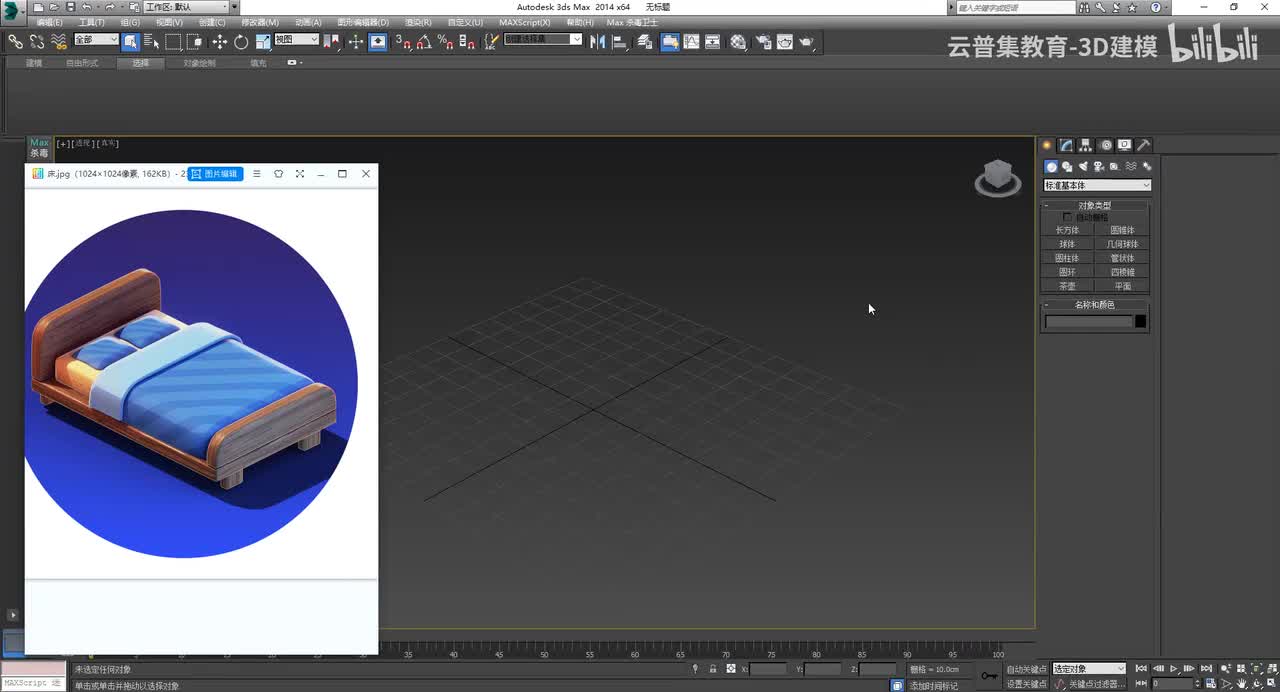This screenshot has width=1280, height=692.
Task: Select the Move tool in main toolbar
Action: [219, 42]
